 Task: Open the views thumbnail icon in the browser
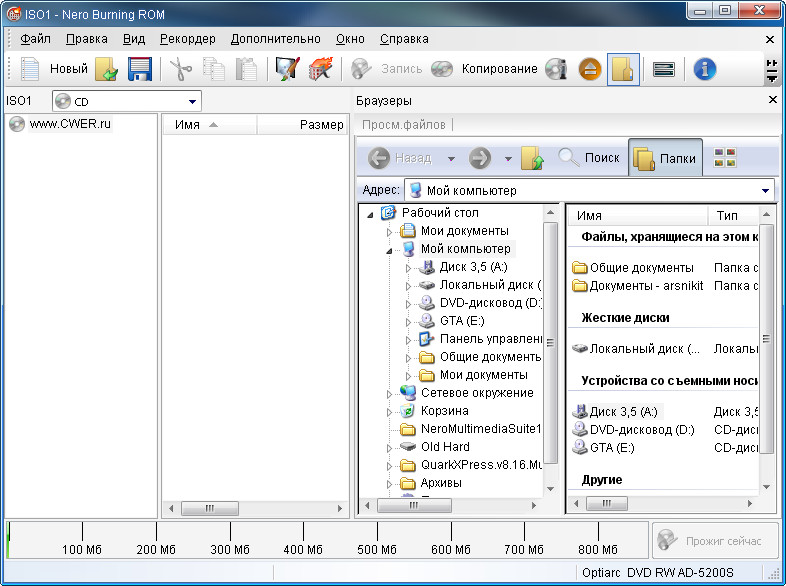click(725, 158)
